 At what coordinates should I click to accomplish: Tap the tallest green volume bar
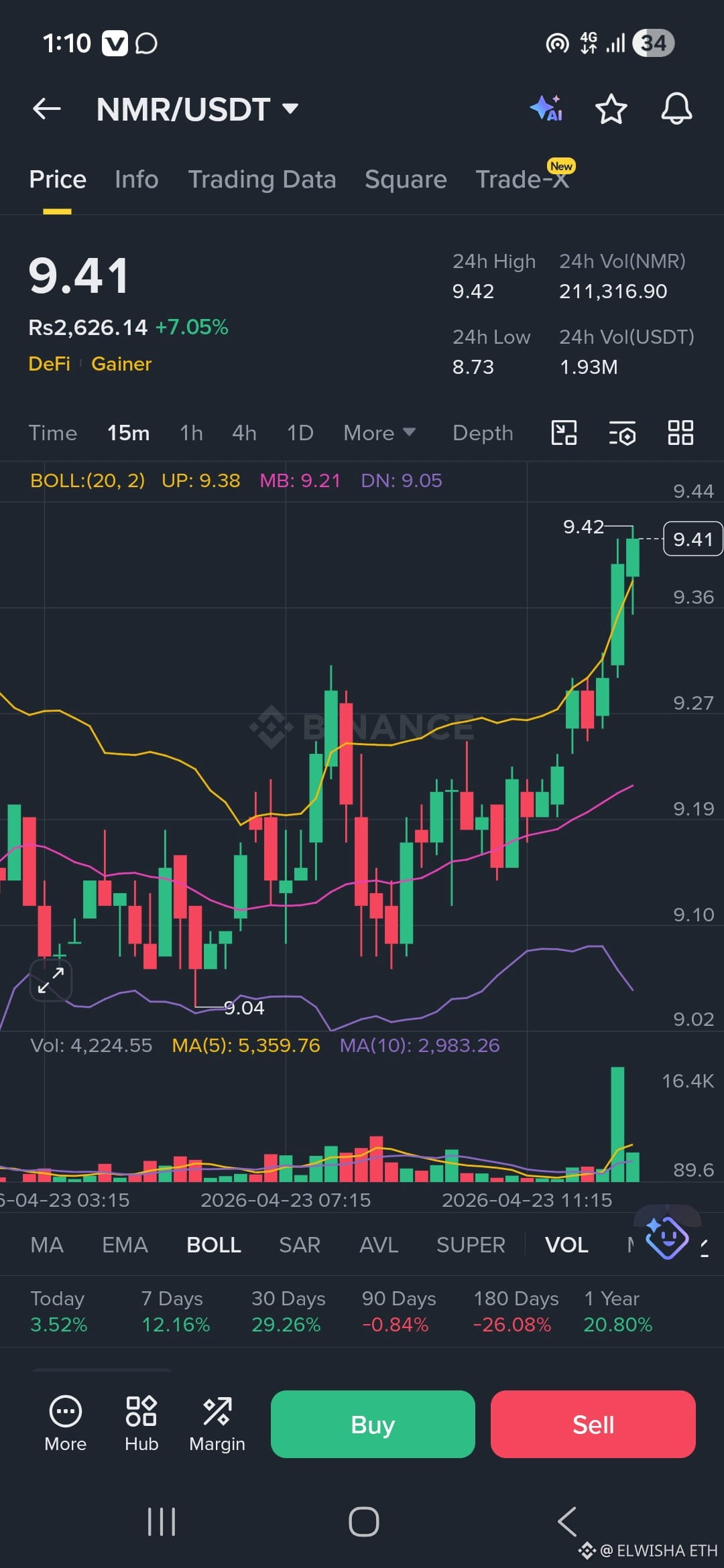click(x=617, y=1124)
